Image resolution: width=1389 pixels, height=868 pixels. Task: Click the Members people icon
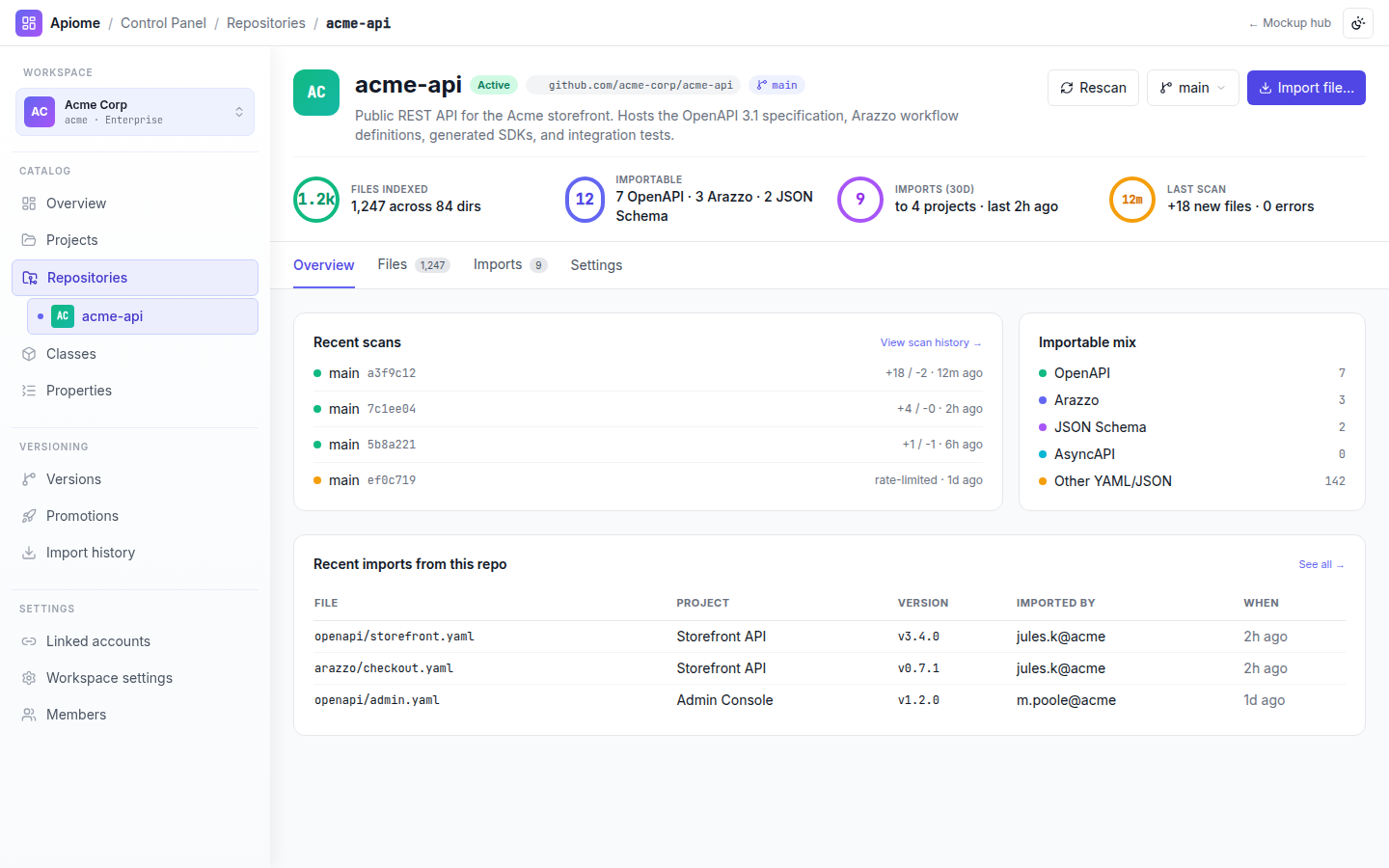29,715
